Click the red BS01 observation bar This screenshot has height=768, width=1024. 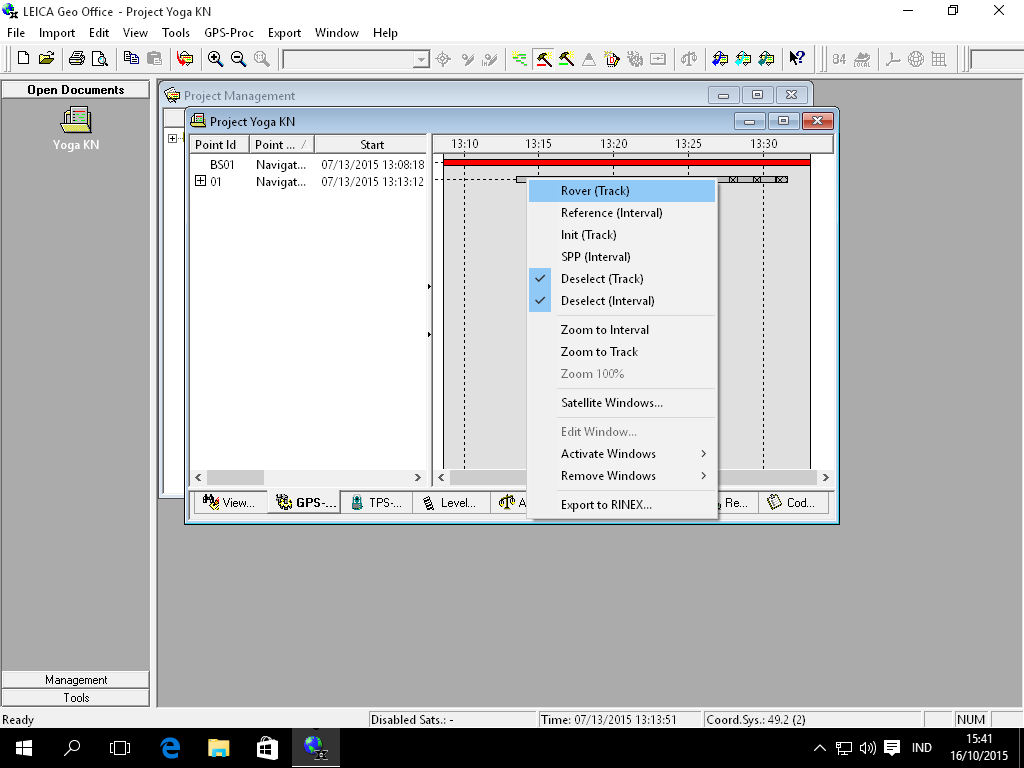click(627, 163)
